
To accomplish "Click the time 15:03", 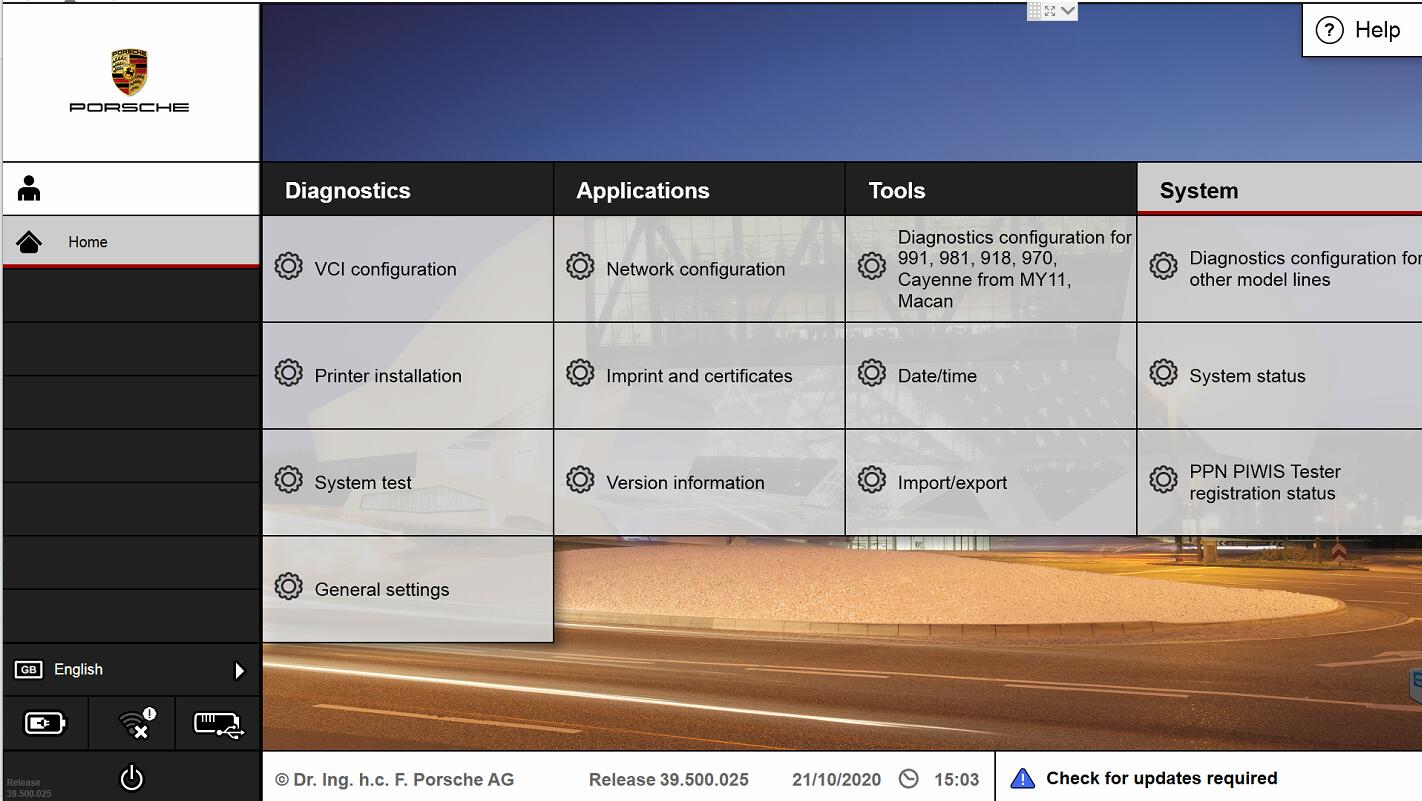I will click(x=956, y=780).
